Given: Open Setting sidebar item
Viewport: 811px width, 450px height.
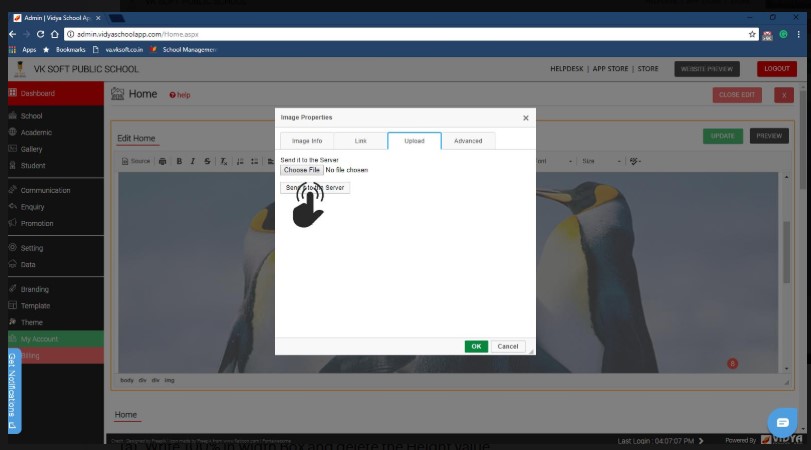Looking at the screenshot, I should 56,248.
